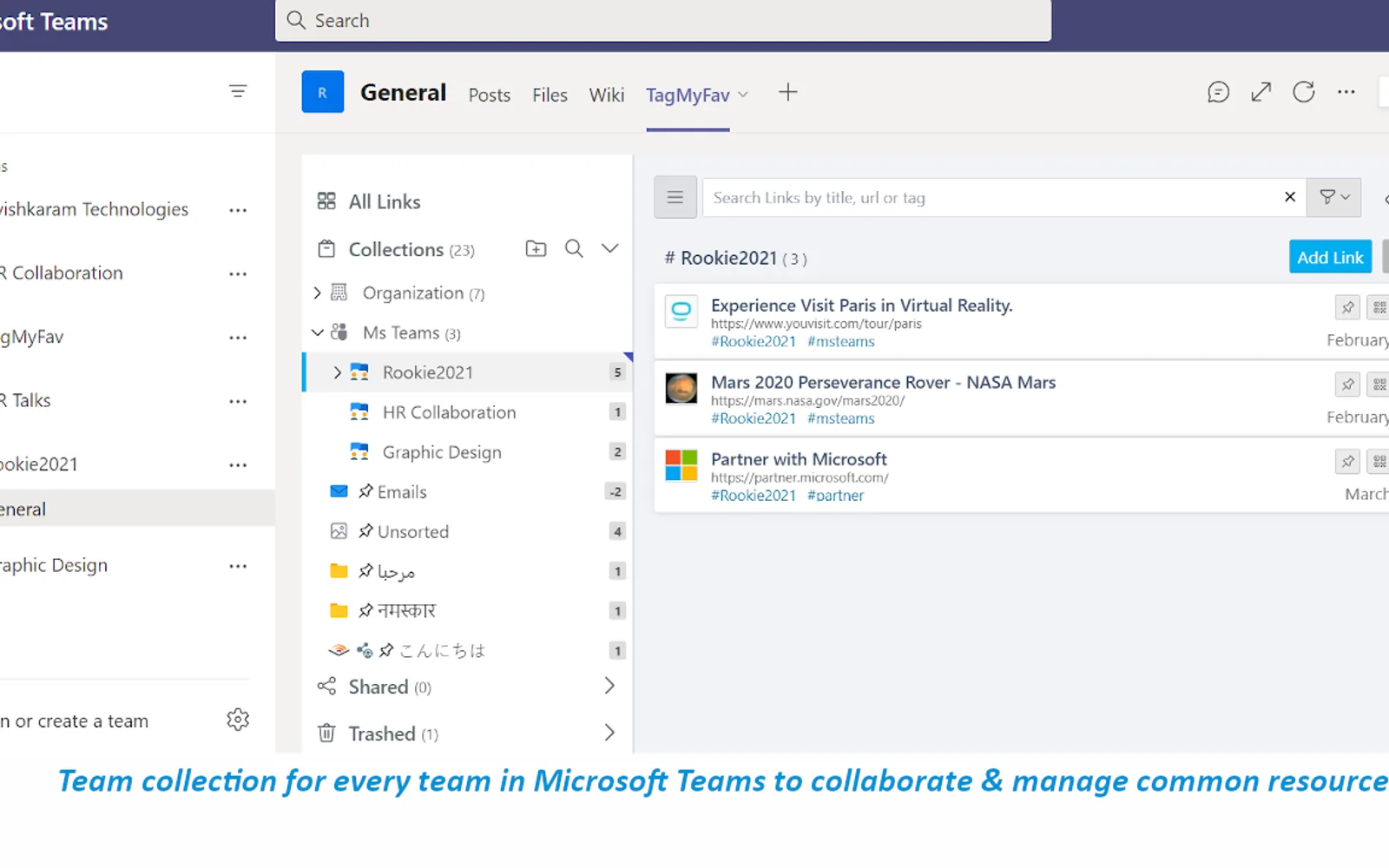Switch to the Posts tab
The image size is (1389, 868).
click(x=490, y=95)
